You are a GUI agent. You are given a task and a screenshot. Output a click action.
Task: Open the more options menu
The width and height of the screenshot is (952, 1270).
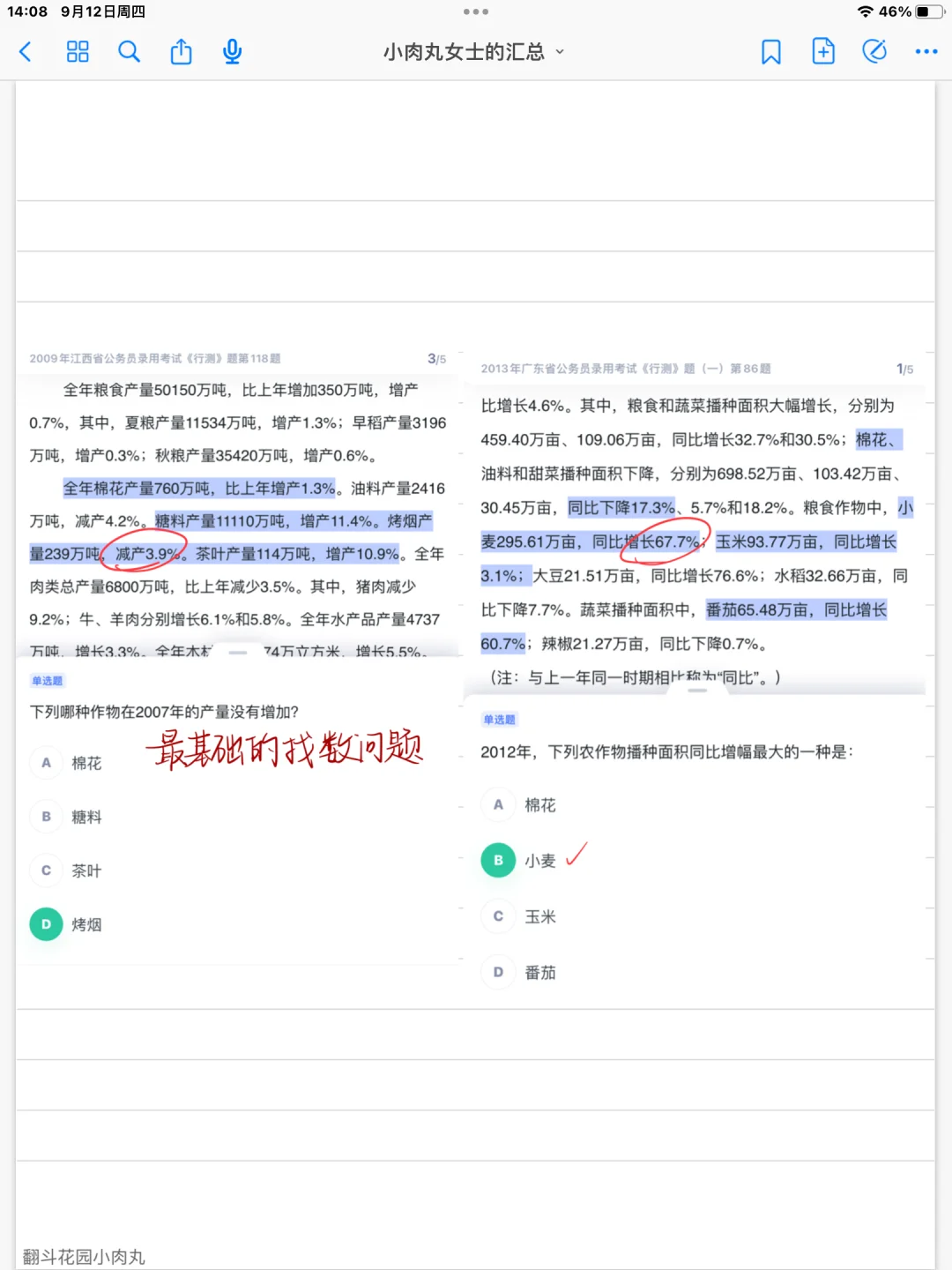[926, 52]
